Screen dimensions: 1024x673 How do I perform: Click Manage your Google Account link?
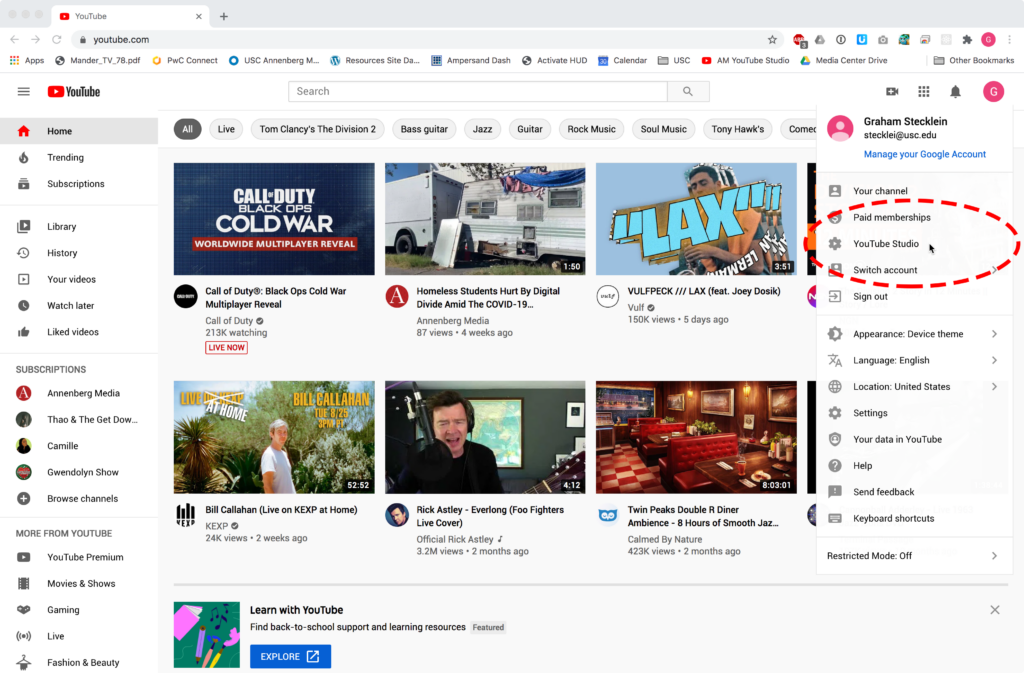click(924, 154)
